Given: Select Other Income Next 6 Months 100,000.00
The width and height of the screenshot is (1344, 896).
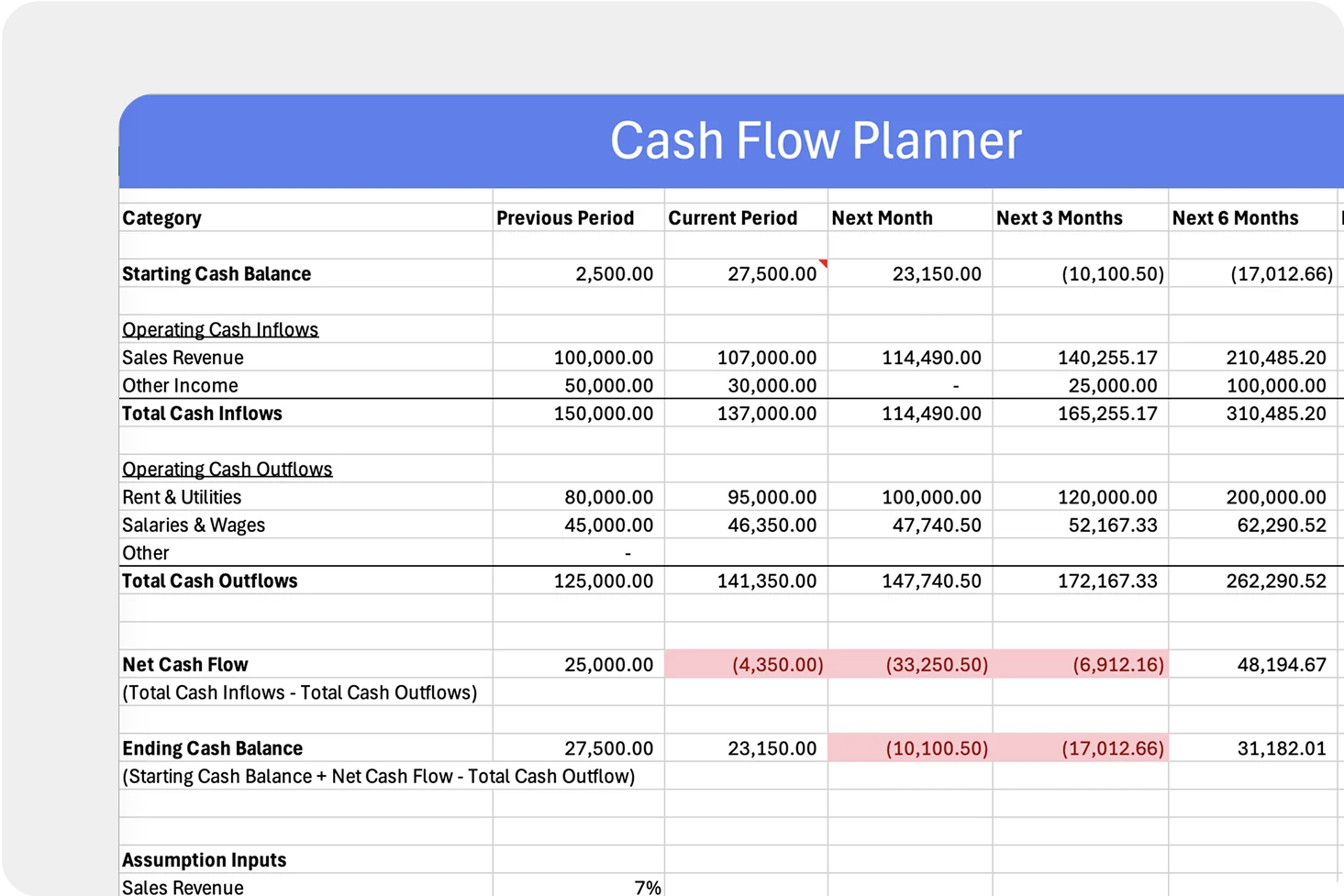Looking at the screenshot, I should [x=1252, y=385].
